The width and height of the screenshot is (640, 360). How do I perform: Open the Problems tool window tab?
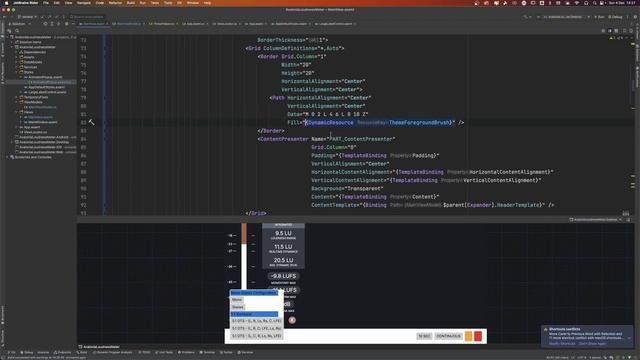click(x=186, y=352)
